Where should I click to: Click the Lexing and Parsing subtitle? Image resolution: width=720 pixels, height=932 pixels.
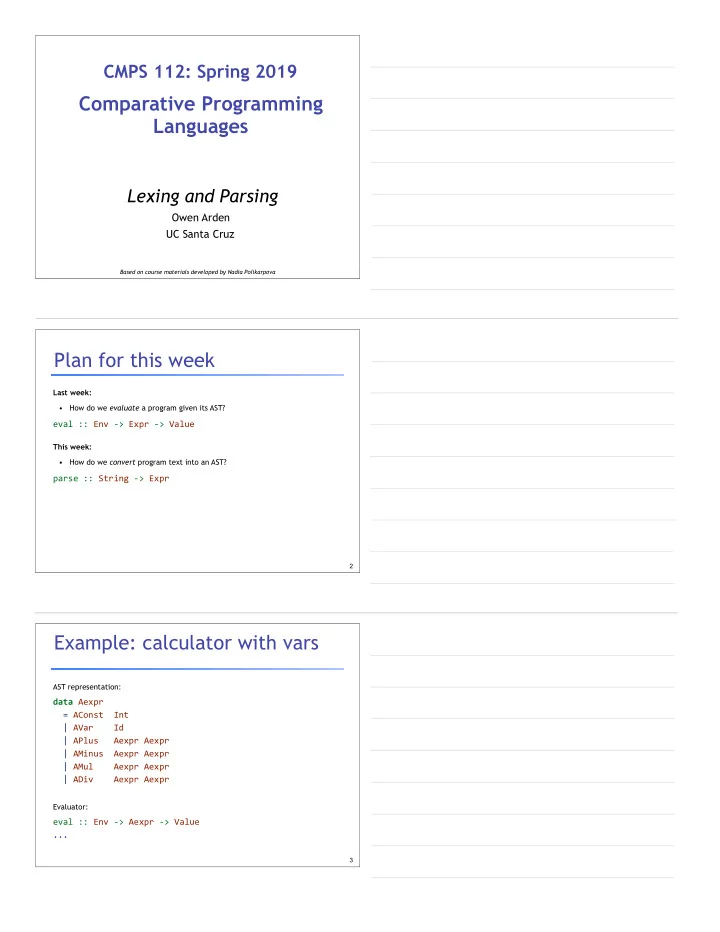tap(203, 196)
